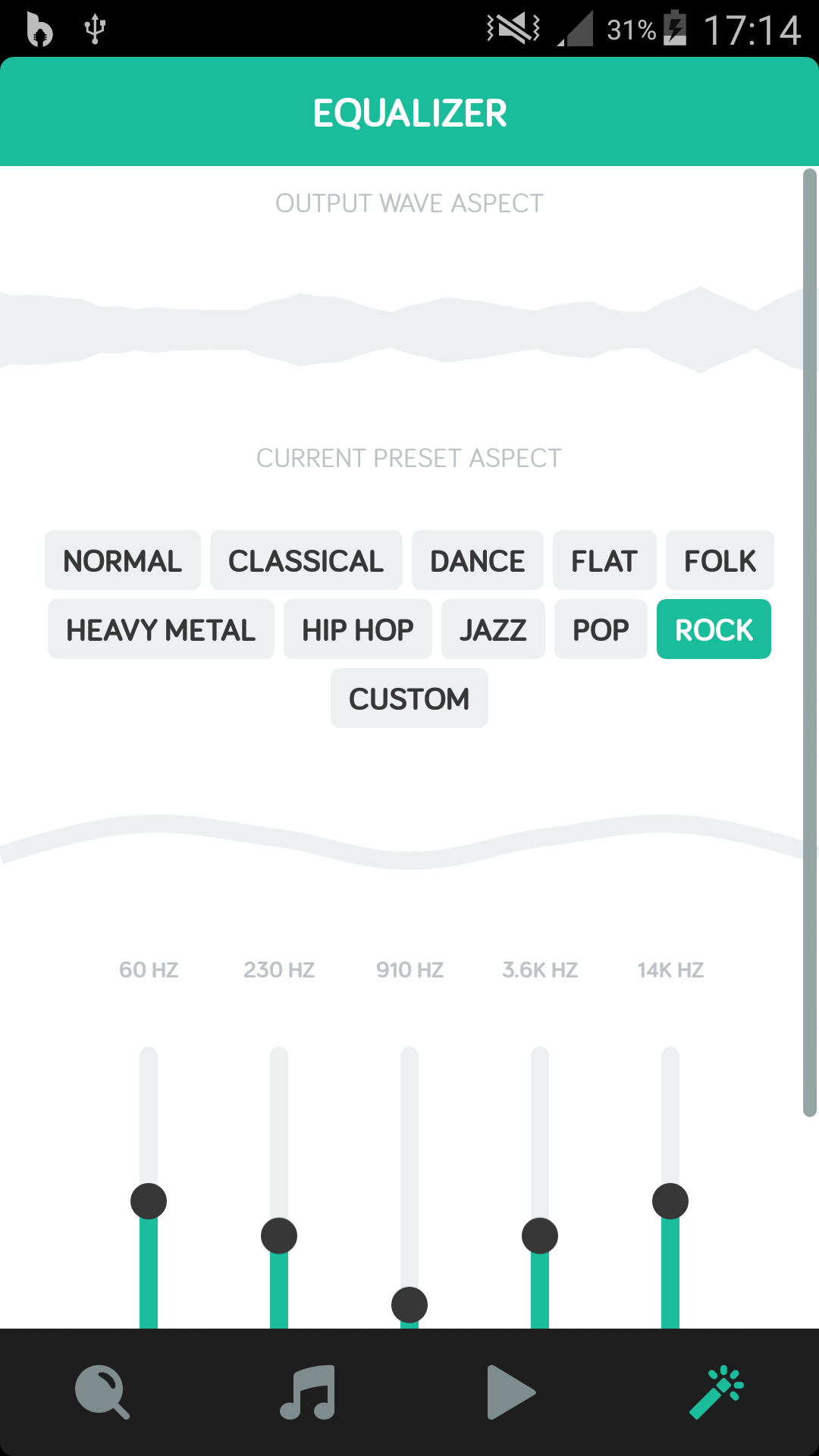
Task: Tap the 910 HZ label
Action: coord(409,970)
